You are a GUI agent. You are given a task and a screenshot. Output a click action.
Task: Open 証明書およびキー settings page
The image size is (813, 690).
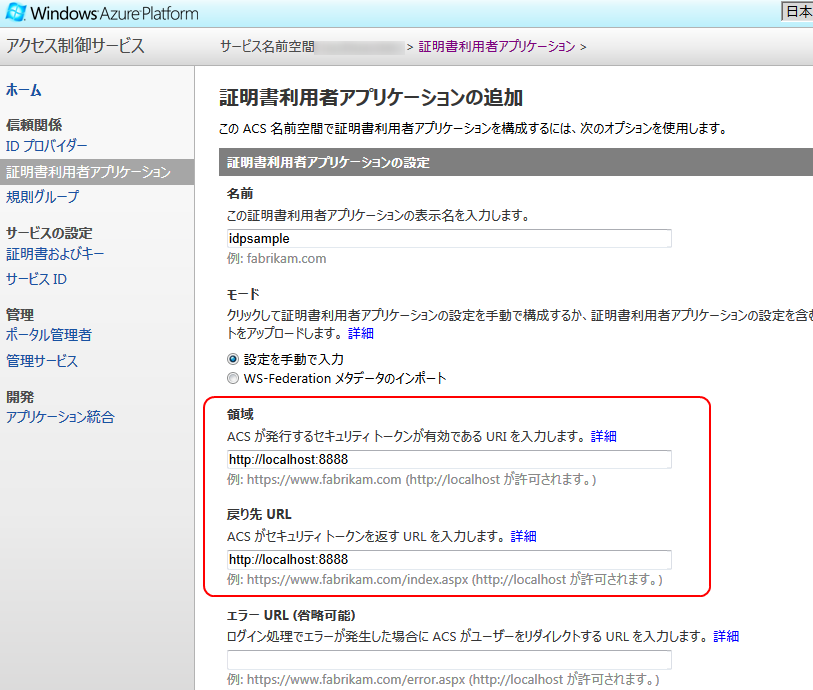55,254
